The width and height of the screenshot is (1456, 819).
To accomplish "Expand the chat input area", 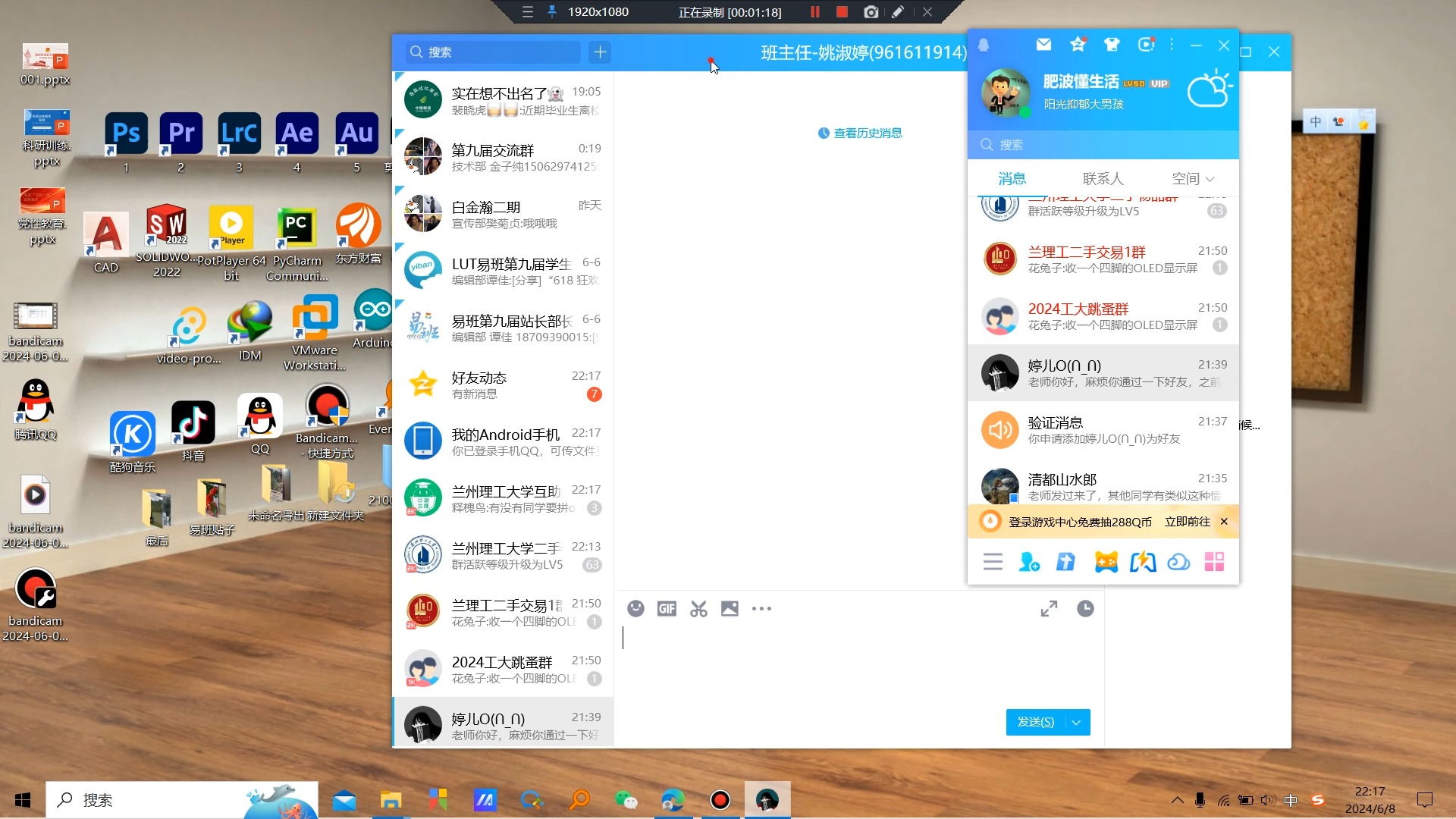I will pyautogui.click(x=1049, y=609).
